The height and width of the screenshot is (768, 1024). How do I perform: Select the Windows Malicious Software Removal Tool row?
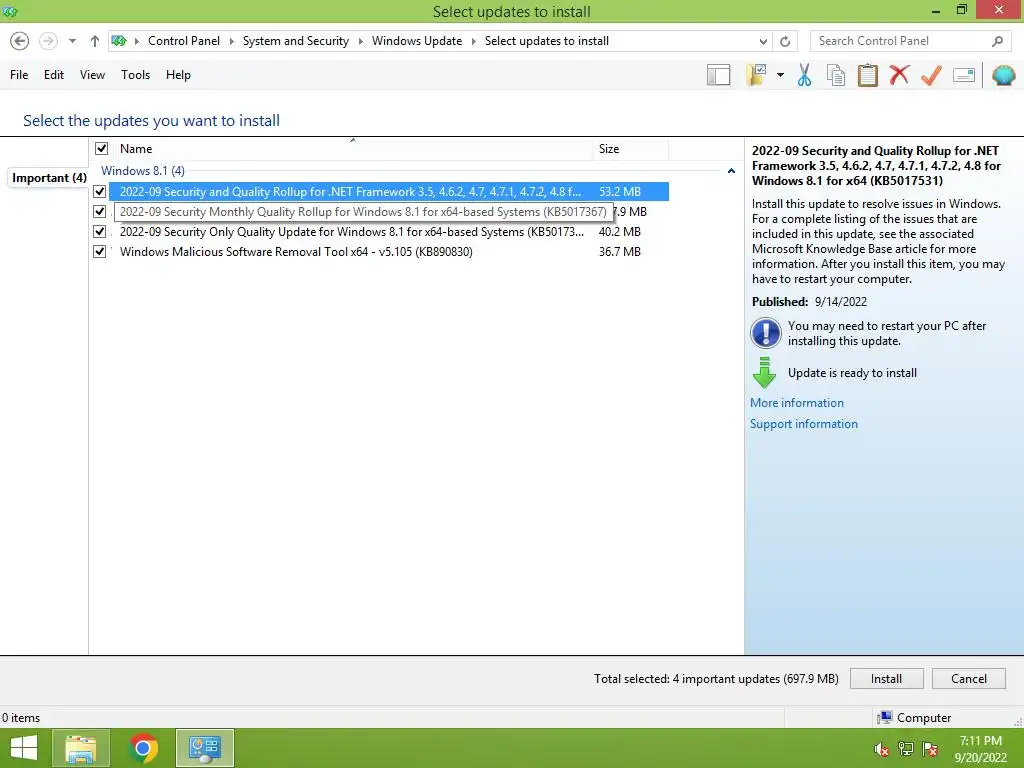tap(389, 251)
